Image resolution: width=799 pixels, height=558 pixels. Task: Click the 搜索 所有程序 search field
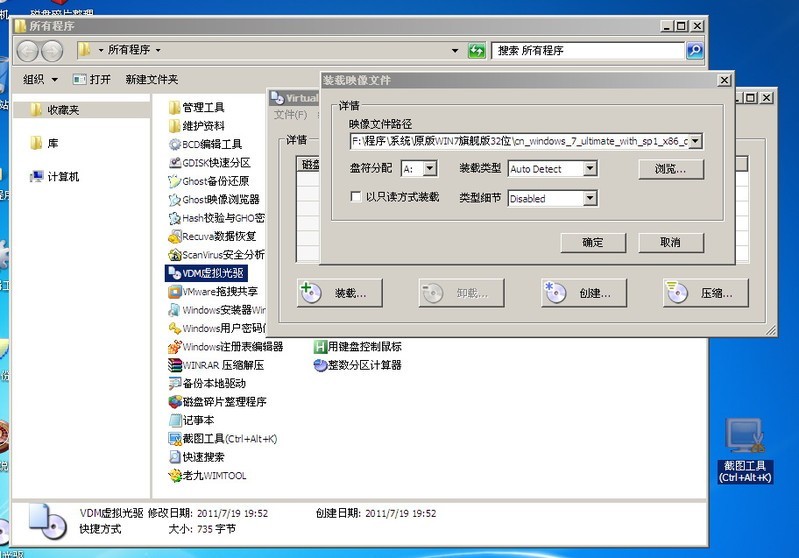coord(588,50)
